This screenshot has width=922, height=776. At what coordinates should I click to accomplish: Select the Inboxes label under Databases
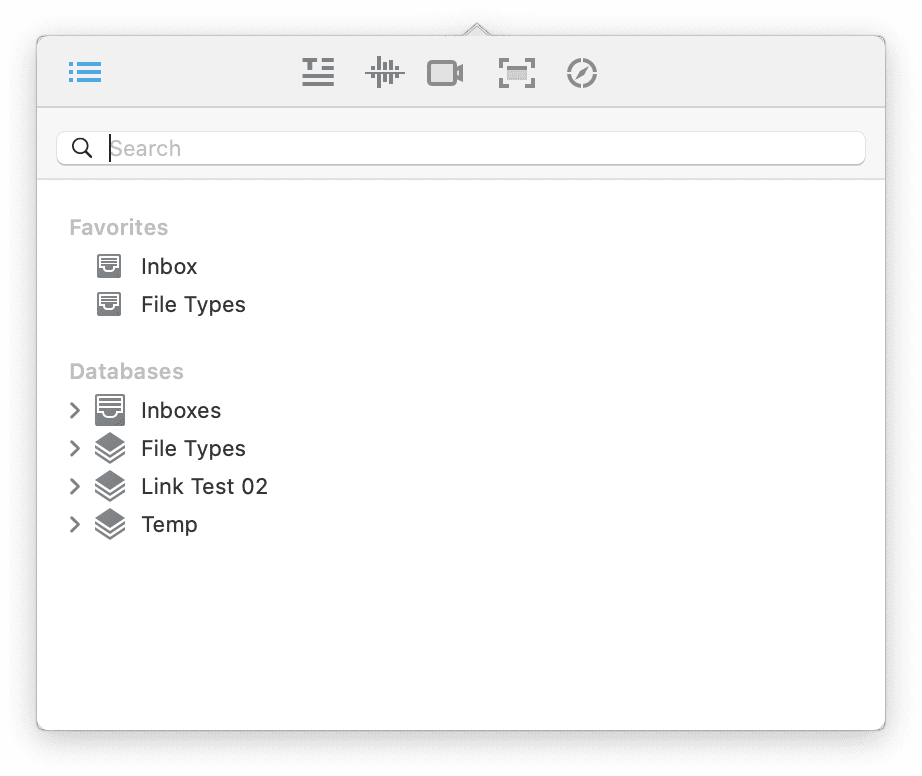181,410
